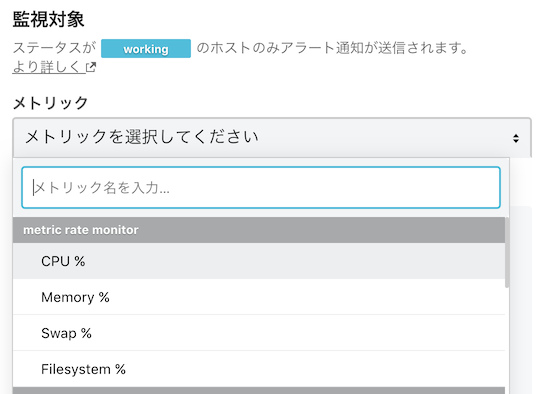The image size is (547, 394).
Task: Click the metric list scrollbar thumb
Action: point(507,253)
